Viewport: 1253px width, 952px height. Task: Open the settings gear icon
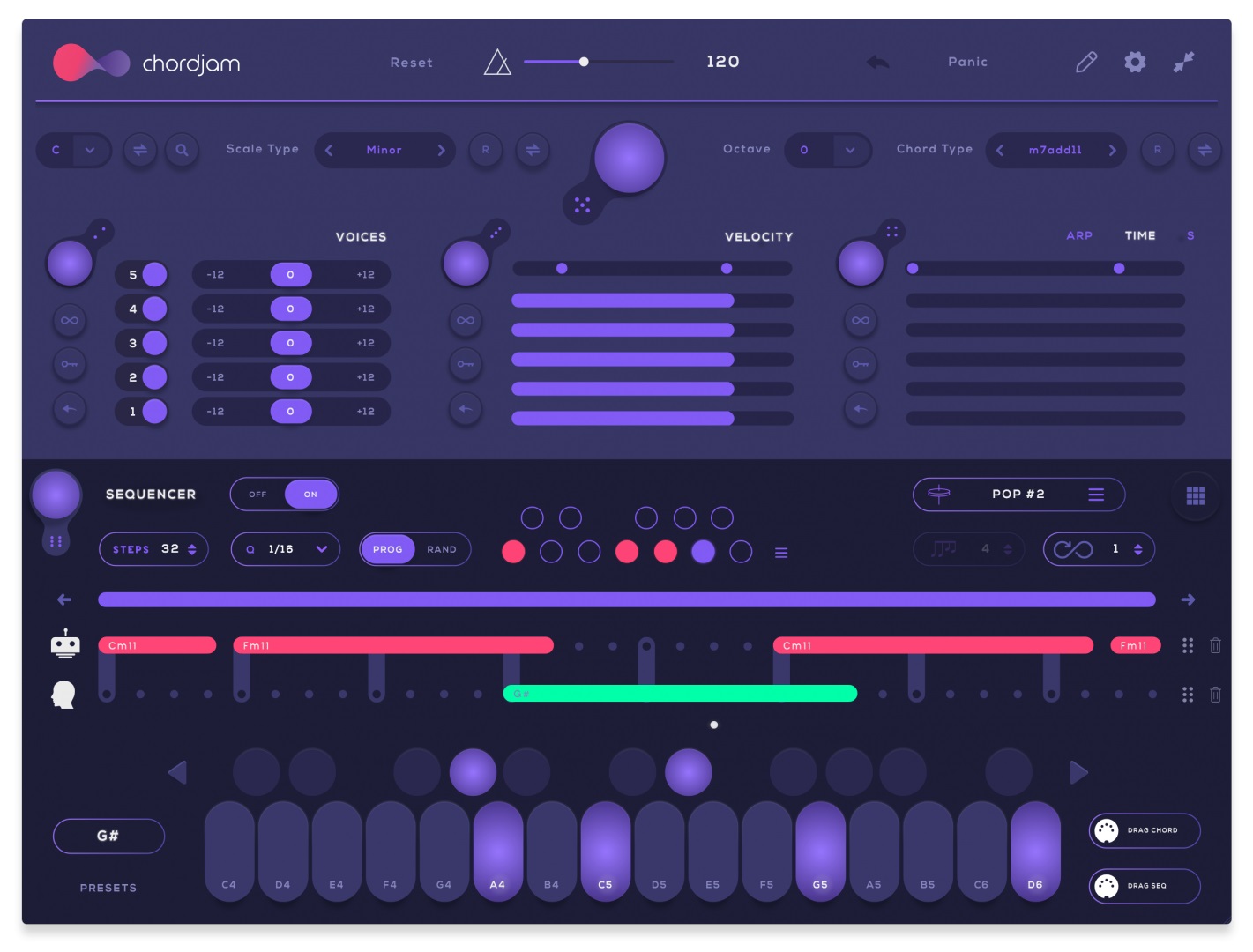1135,62
